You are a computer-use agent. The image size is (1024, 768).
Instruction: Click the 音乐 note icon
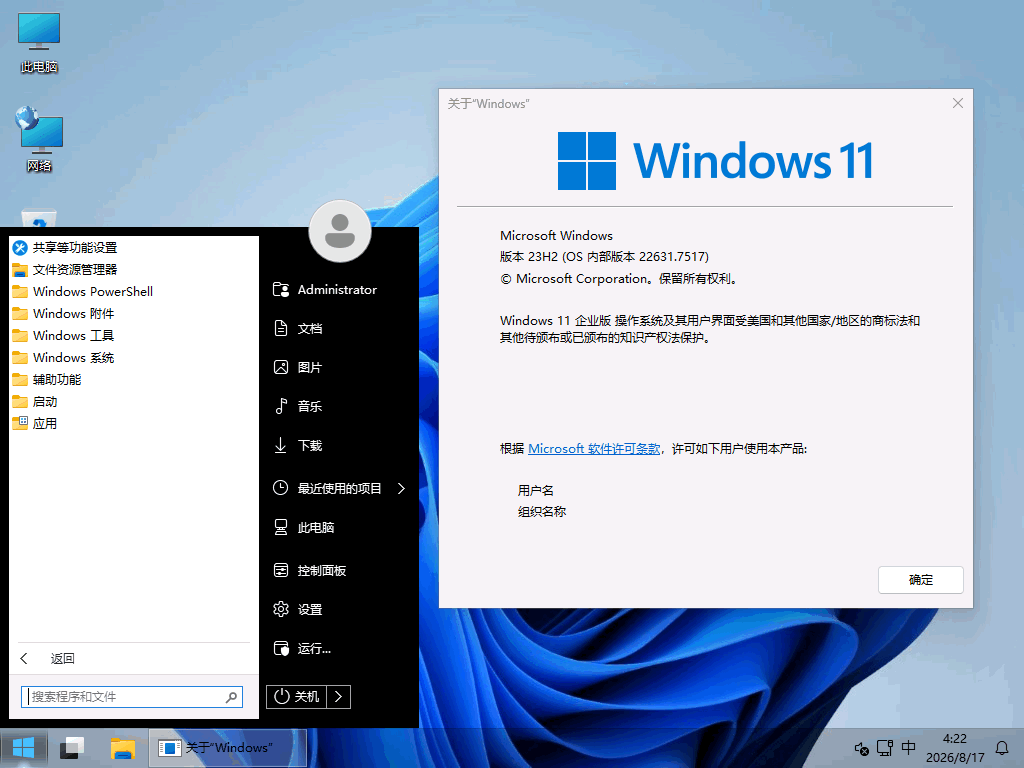coord(281,406)
